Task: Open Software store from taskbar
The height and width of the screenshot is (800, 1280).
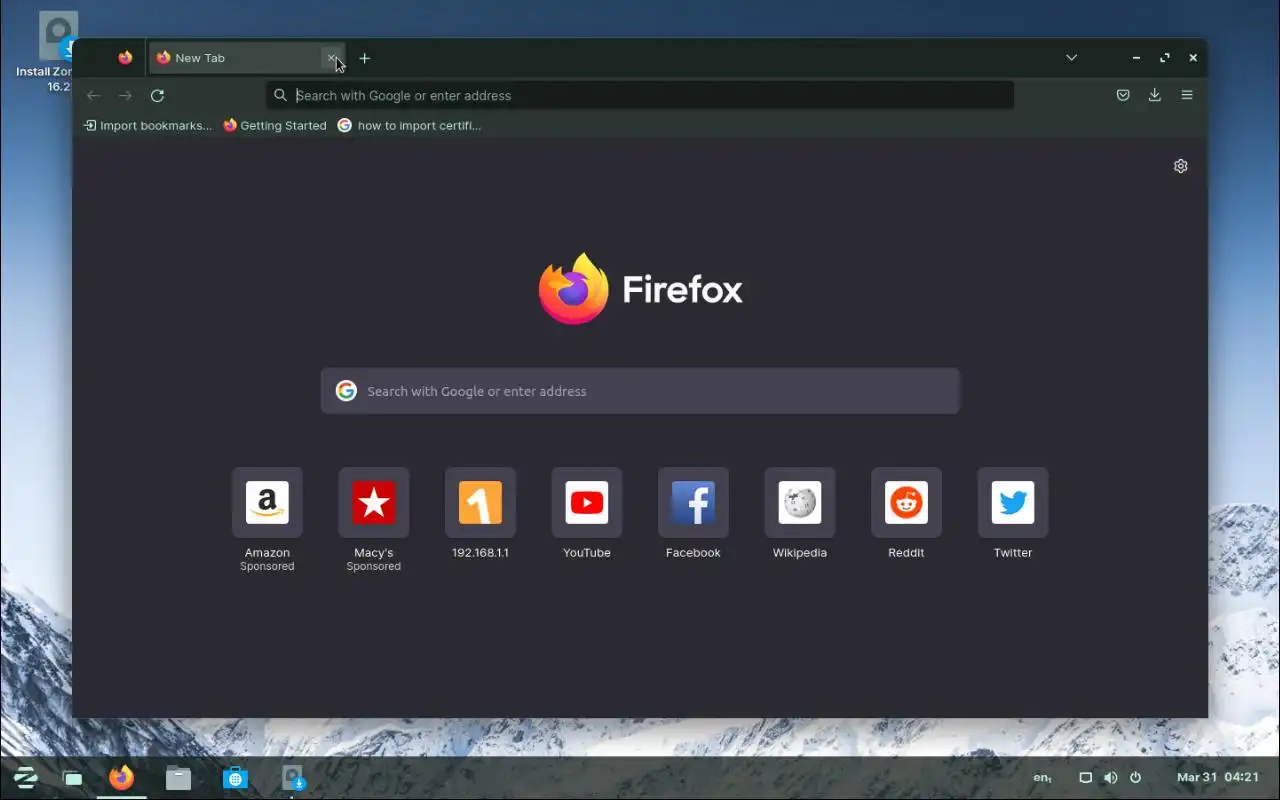Action: (235, 777)
